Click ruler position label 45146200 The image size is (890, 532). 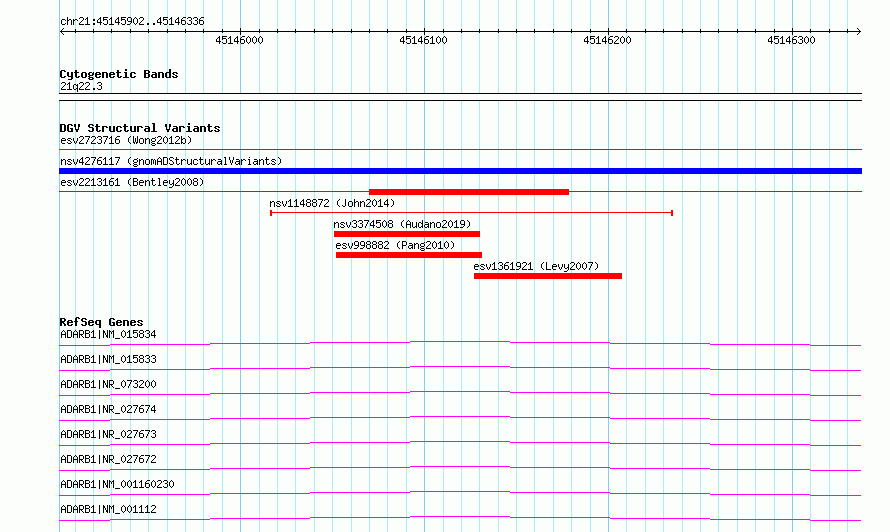coord(607,40)
